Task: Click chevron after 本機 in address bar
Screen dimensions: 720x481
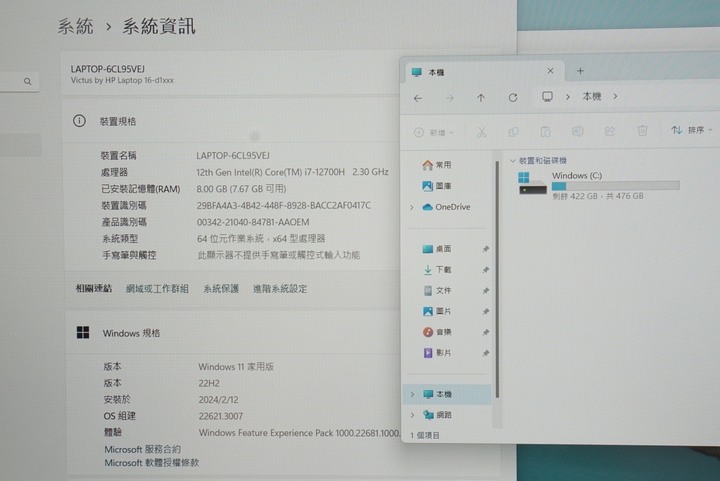Action: click(615, 96)
